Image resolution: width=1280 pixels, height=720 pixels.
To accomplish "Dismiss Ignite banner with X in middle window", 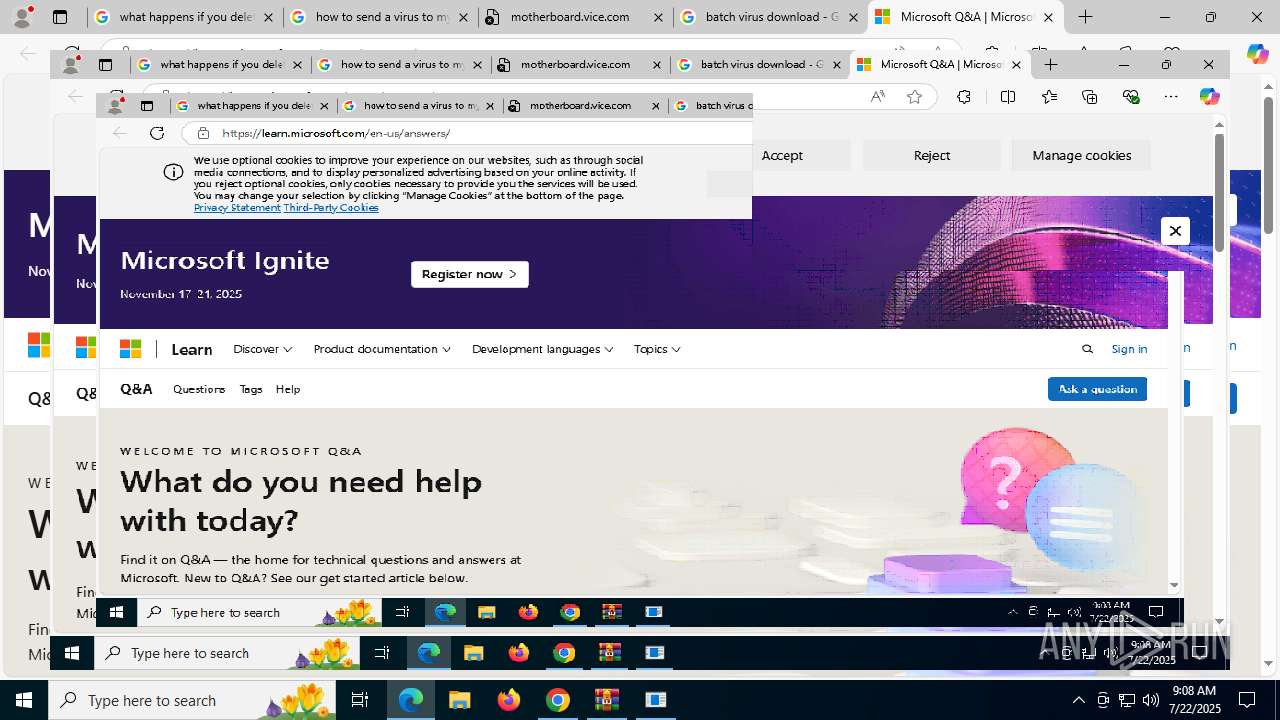I will click(x=1175, y=231).
